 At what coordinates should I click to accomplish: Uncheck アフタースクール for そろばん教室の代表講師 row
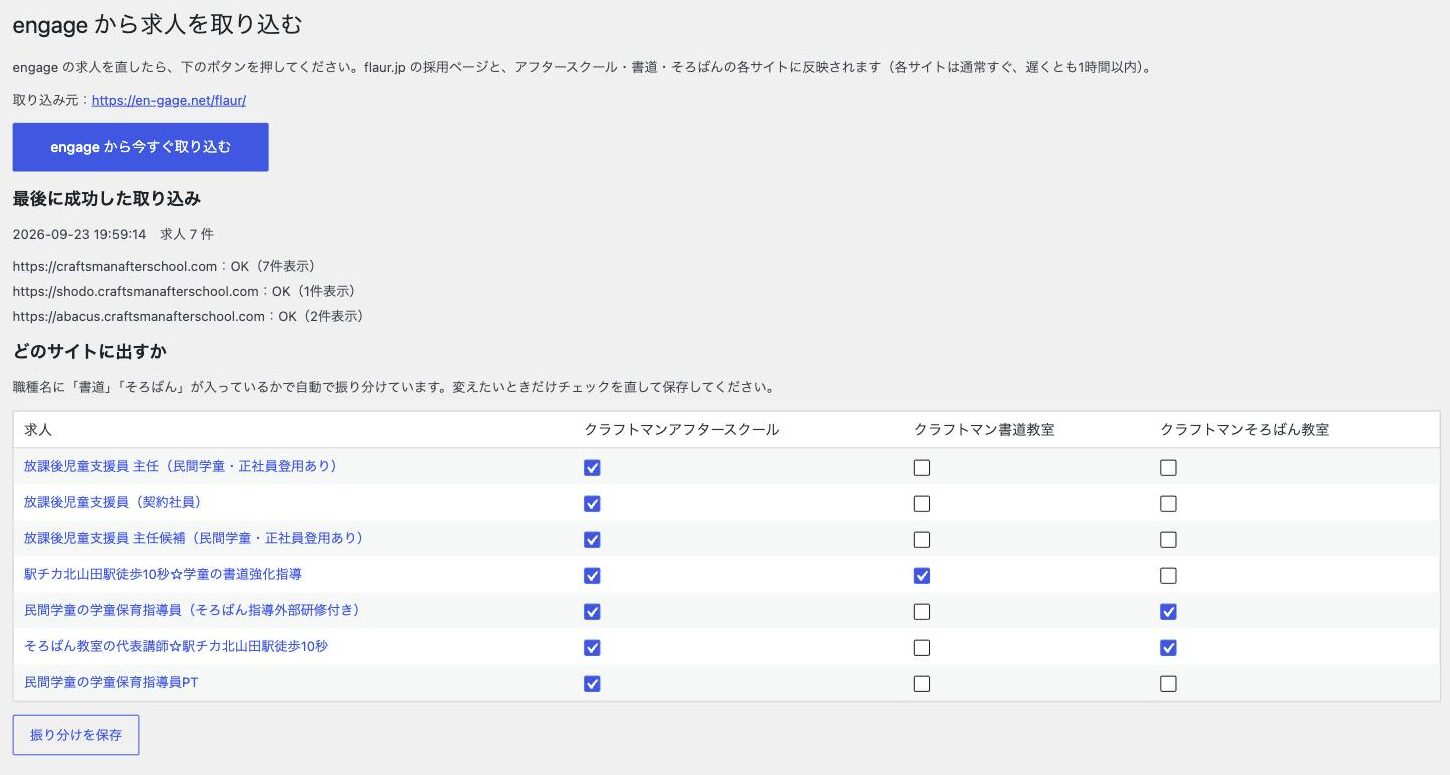click(x=592, y=648)
